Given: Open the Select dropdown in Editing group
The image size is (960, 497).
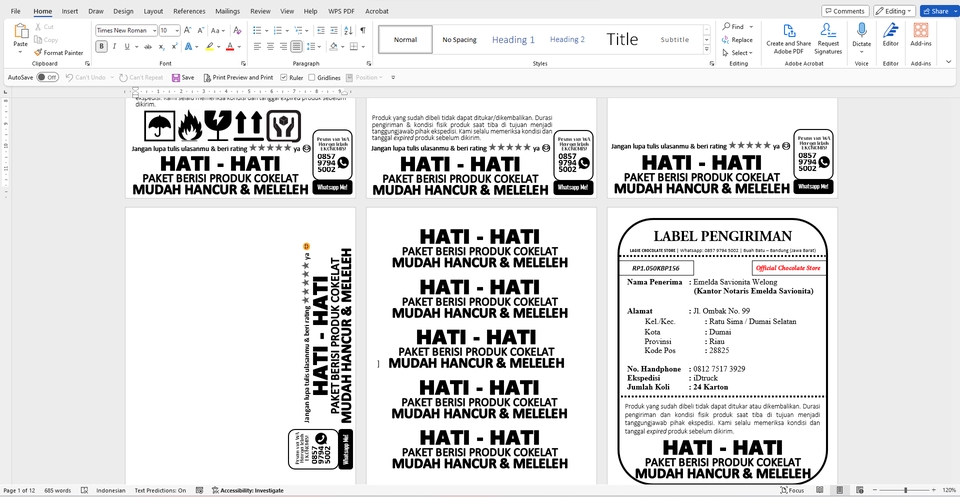Looking at the screenshot, I should (738, 53).
